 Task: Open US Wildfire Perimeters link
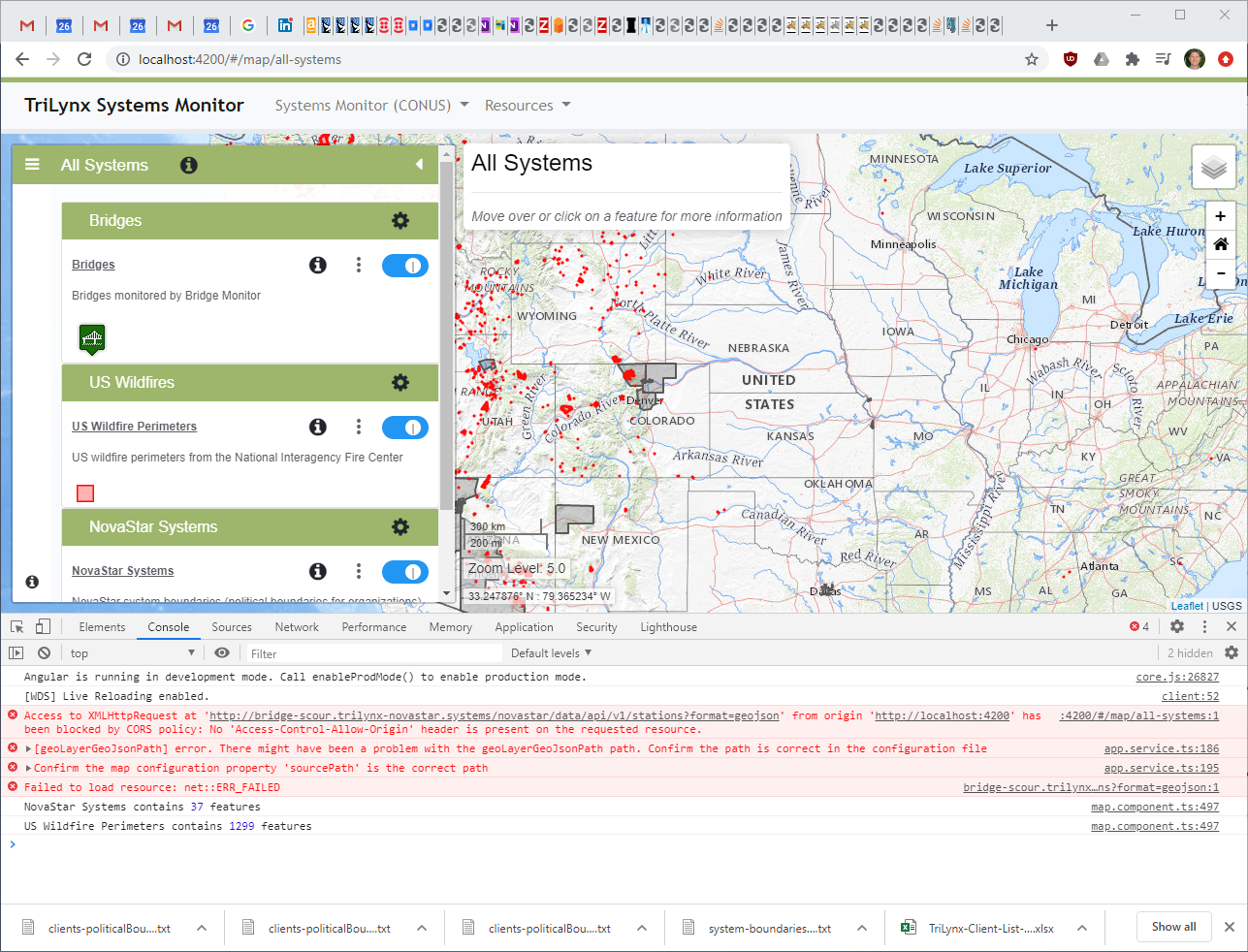pos(134,427)
